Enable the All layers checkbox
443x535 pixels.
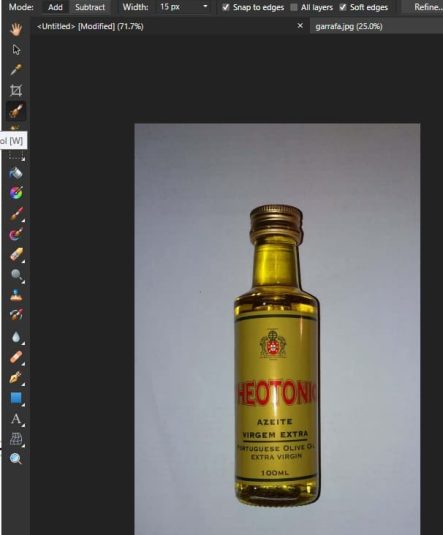294,7
